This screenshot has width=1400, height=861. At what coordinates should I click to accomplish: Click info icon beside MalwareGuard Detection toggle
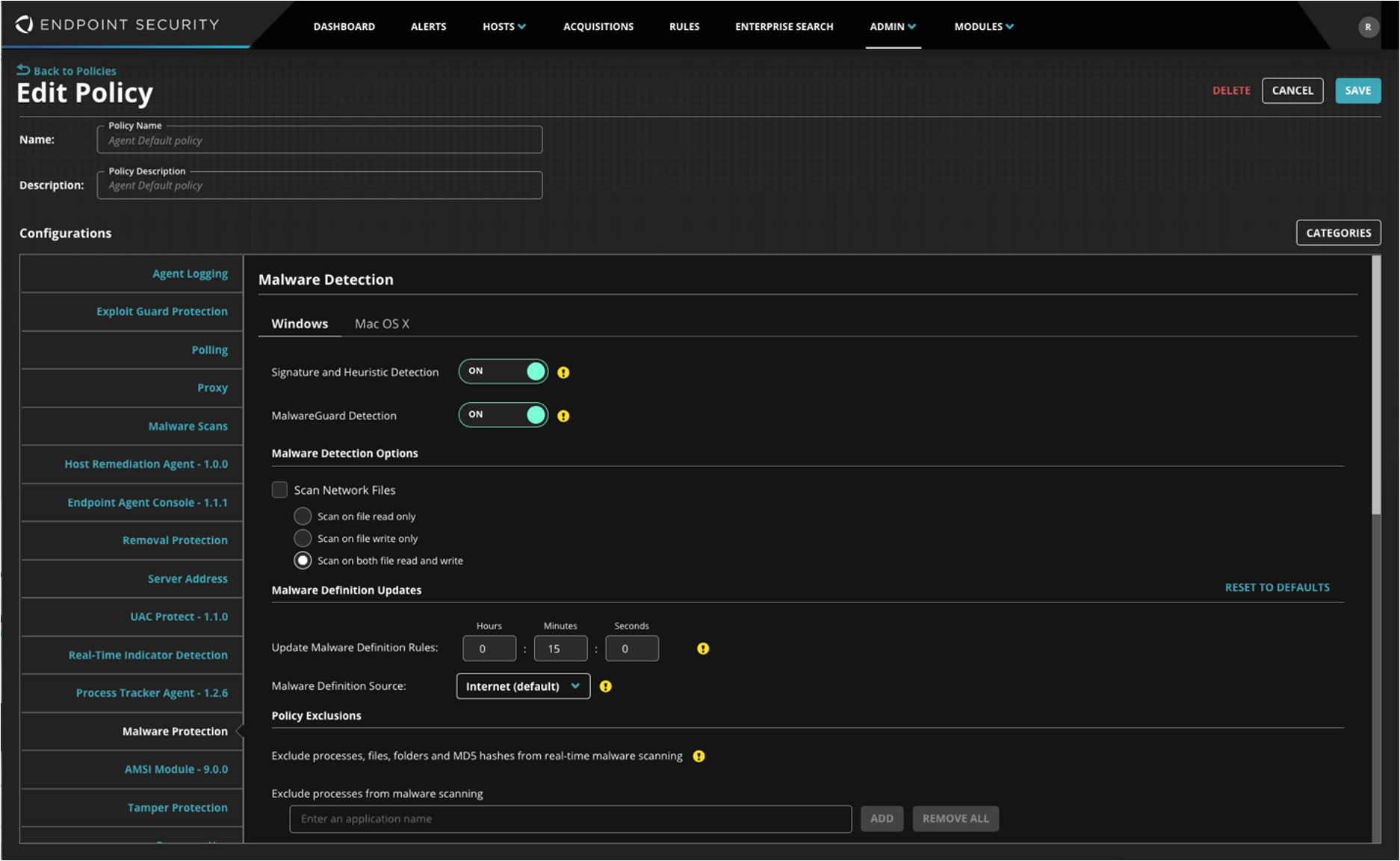point(563,416)
